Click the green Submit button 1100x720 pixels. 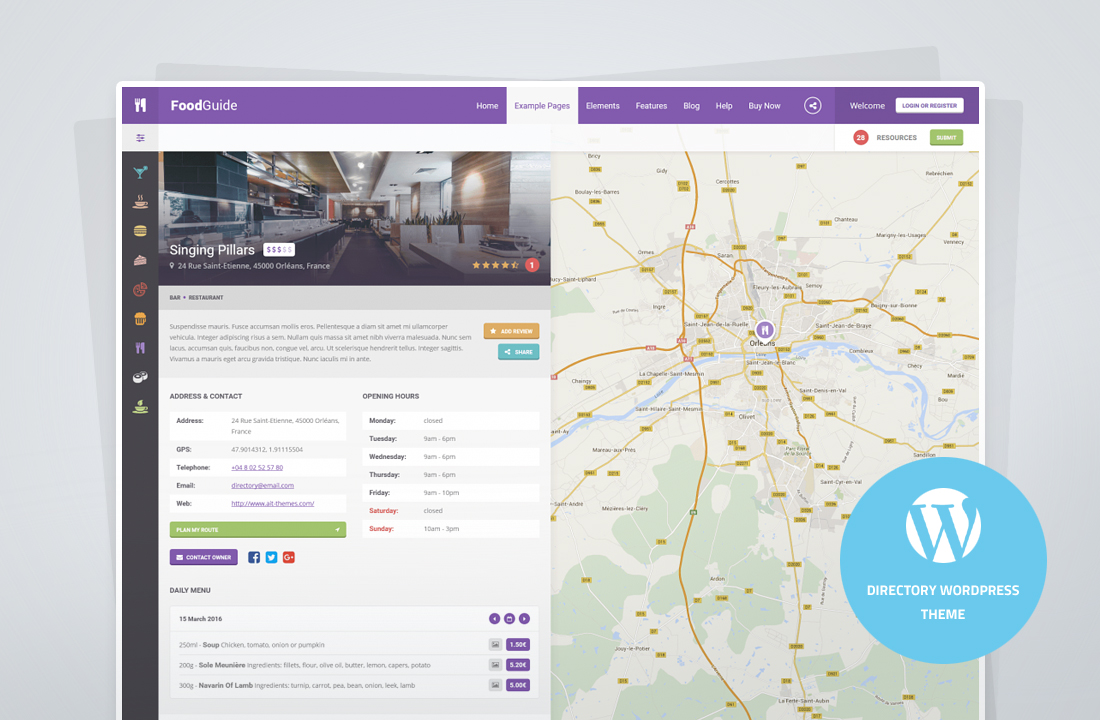pos(946,138)
